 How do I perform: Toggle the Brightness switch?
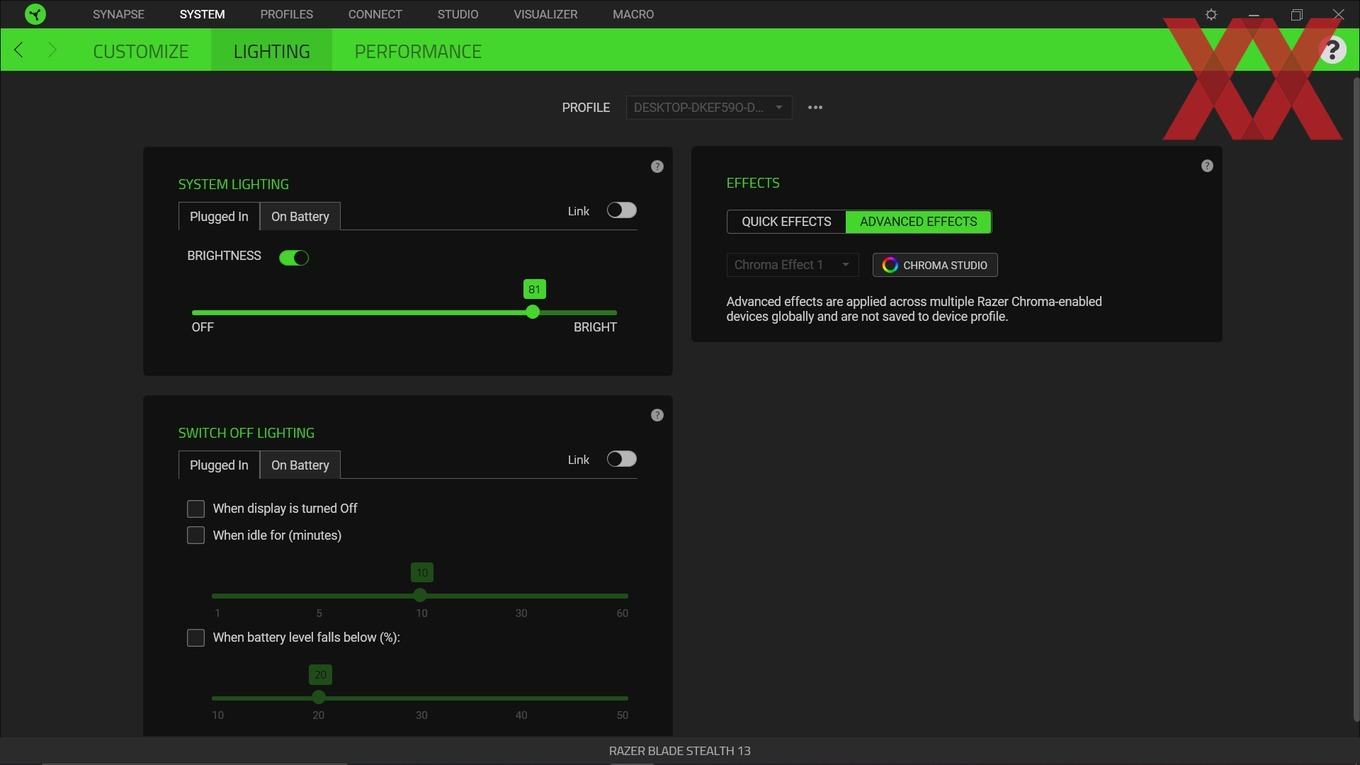pyautogui.click(x=294, y=257)
